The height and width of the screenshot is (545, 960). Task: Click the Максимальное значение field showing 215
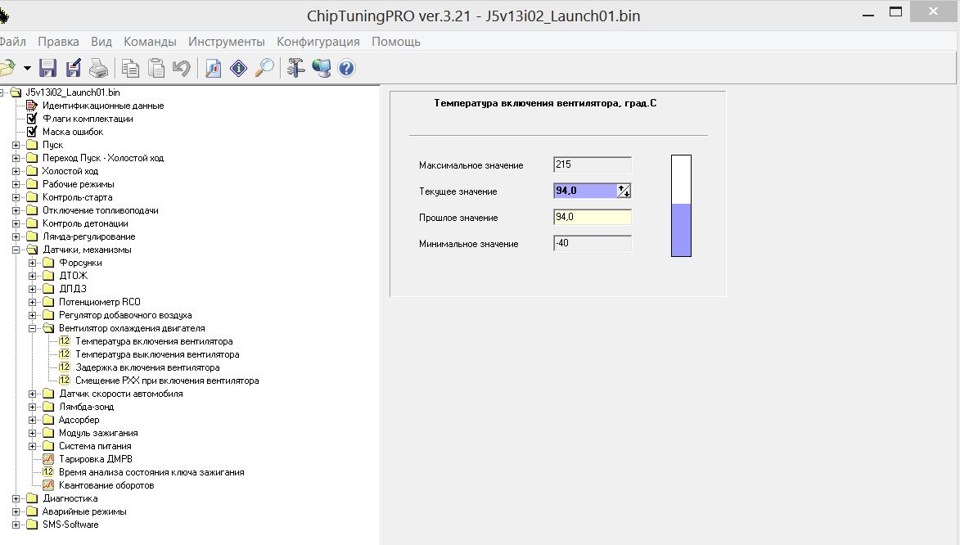[x=592, y=165]
